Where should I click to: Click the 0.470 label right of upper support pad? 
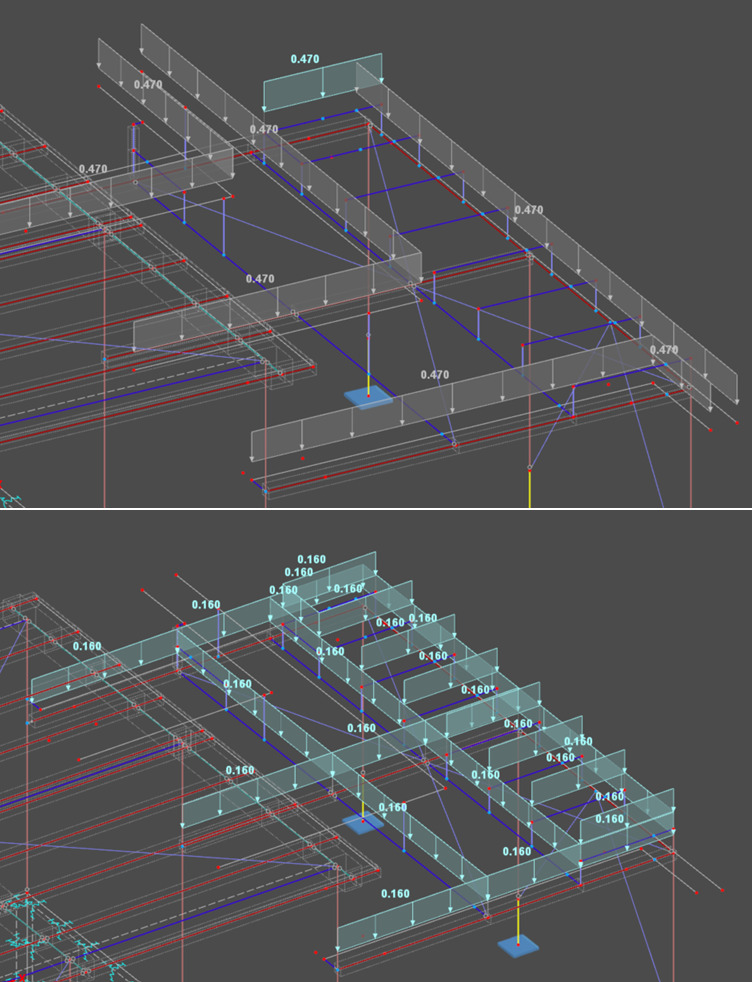[434, 374]
